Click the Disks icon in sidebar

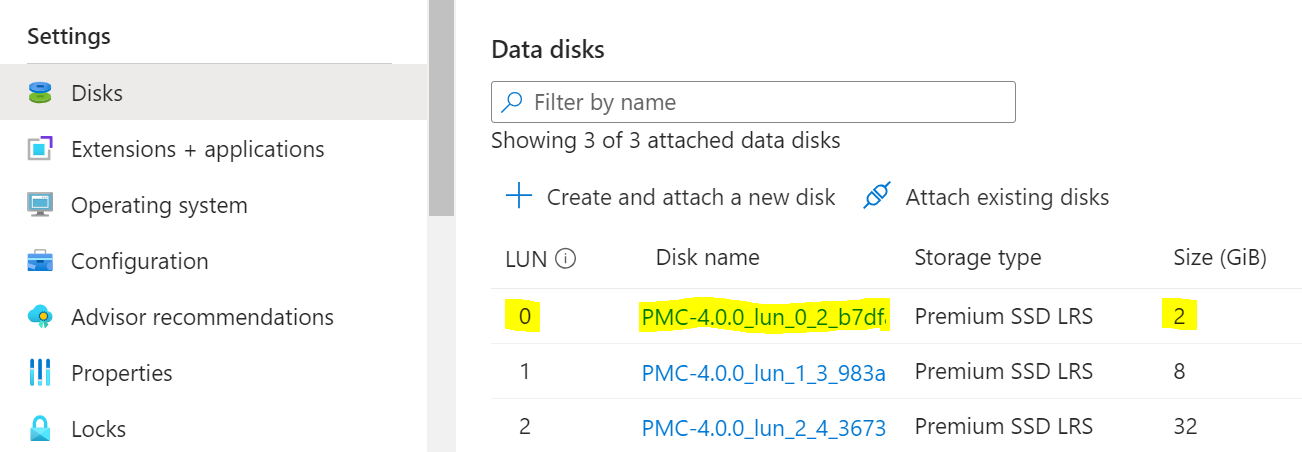(x=39, y=93)
